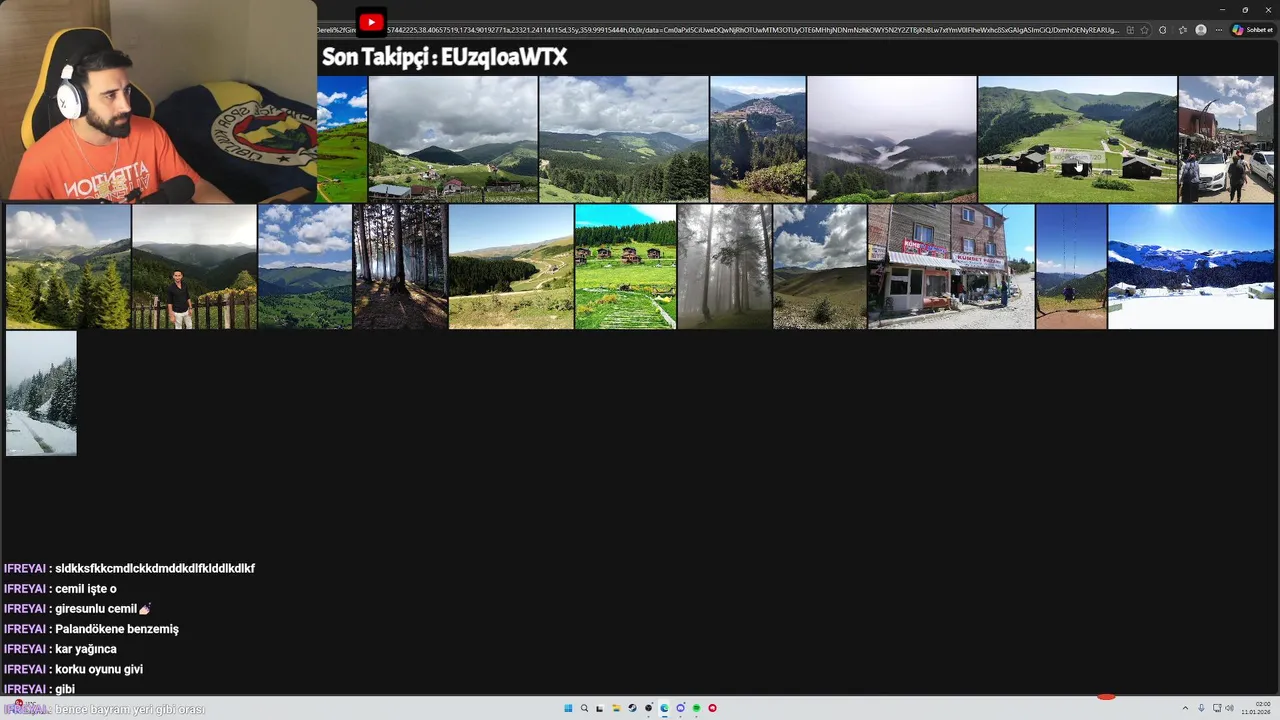Open photo of snowy mountains under sun
1280x720 pixels.
(1191, 267)
